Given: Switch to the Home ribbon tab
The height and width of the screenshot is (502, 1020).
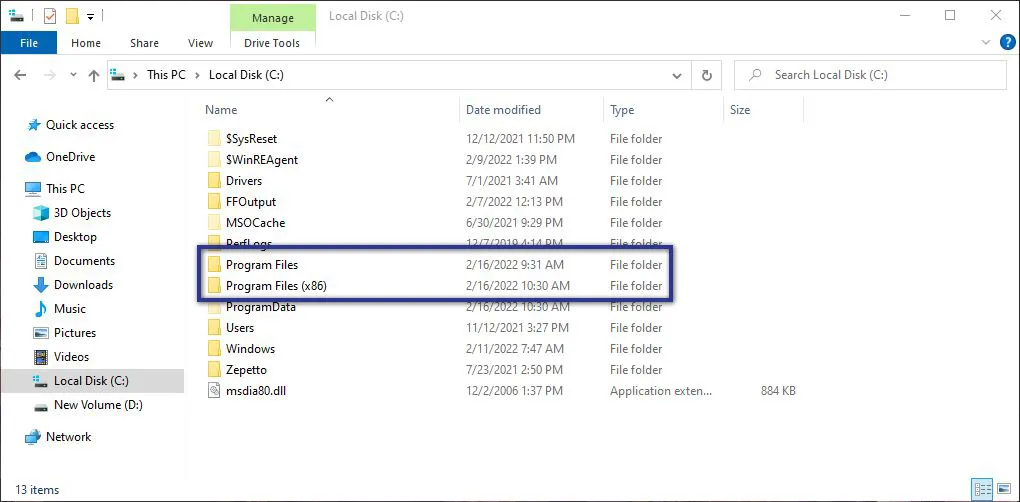Looking at the screenshot, I should [x=86, y=43].
